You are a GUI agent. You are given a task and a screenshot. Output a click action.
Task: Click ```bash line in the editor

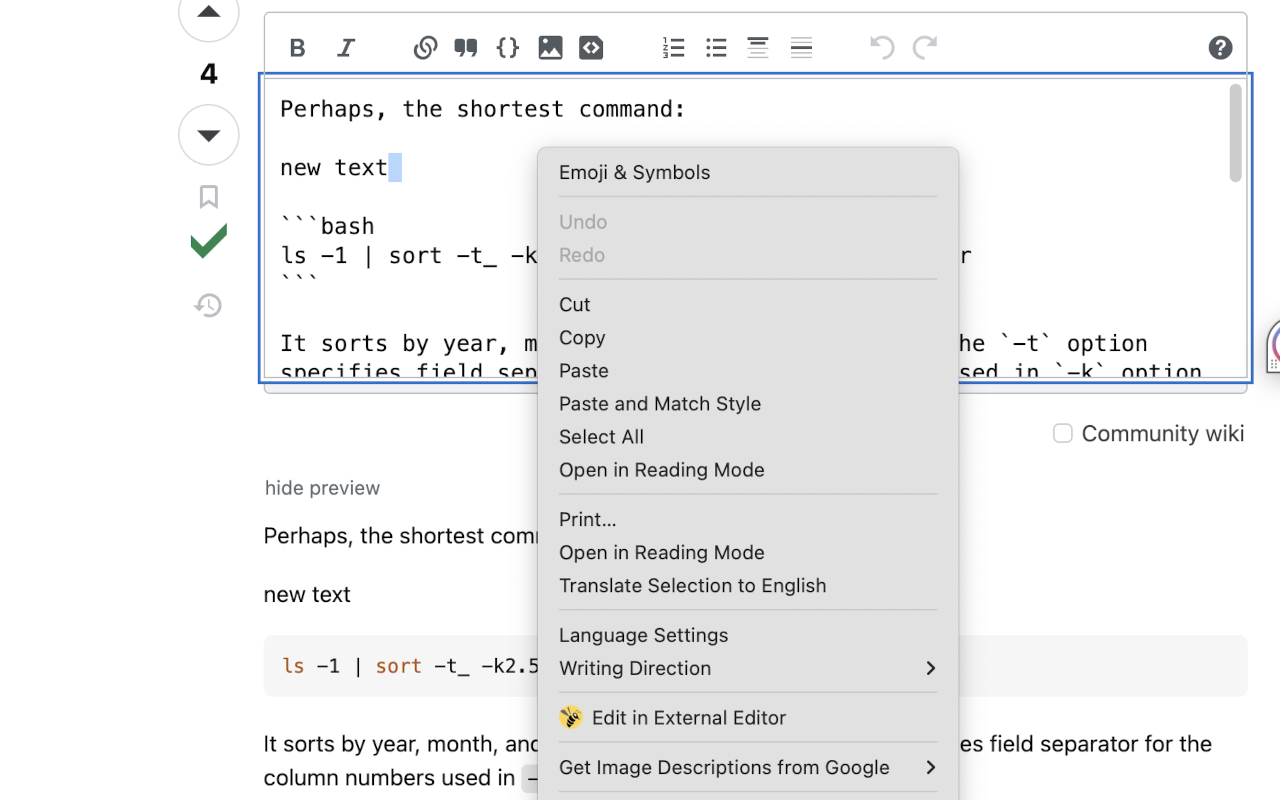tap(327, 226)
